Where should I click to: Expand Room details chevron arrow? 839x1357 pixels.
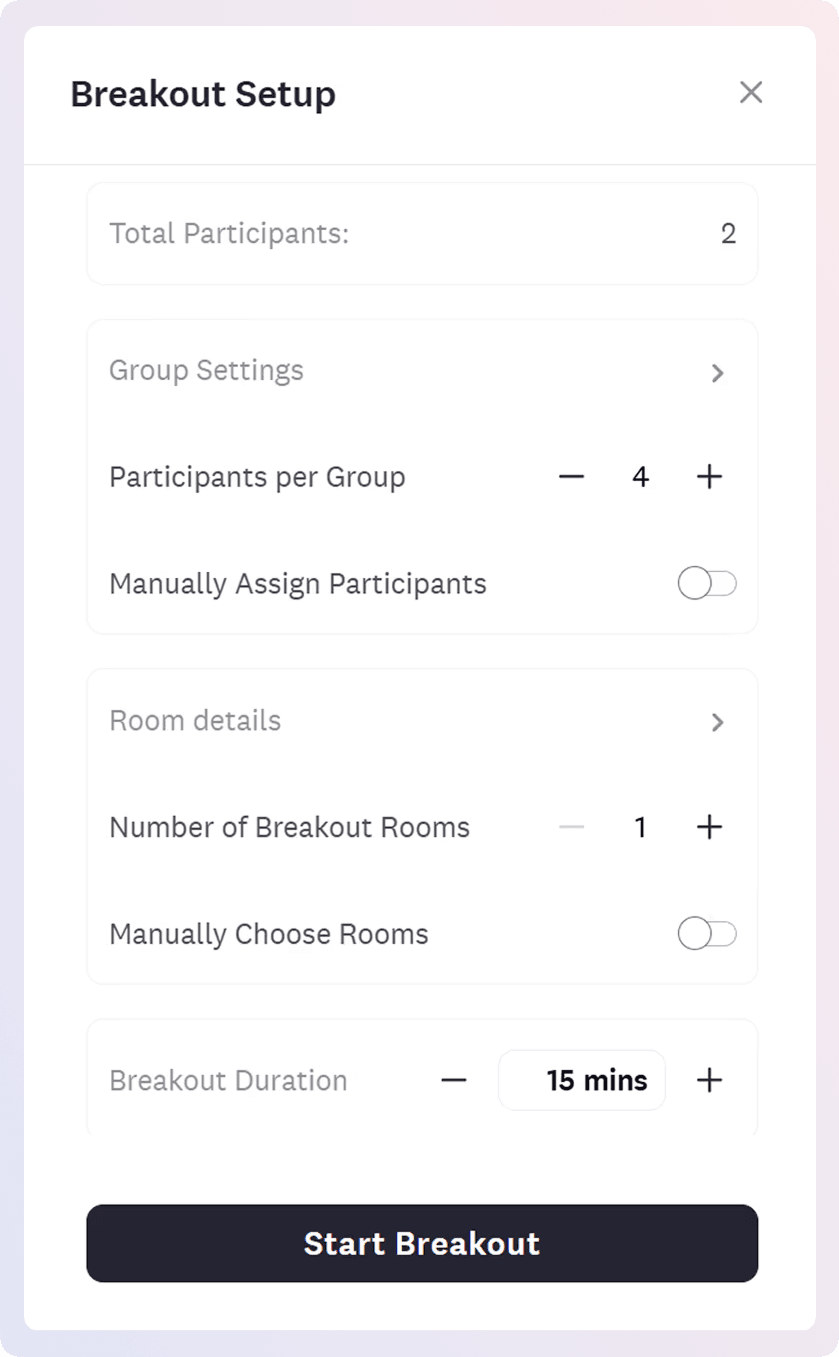[717, 722]
